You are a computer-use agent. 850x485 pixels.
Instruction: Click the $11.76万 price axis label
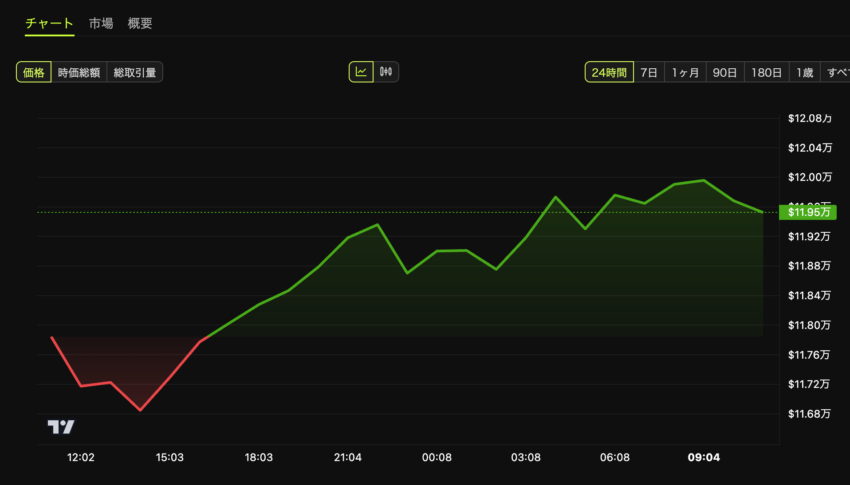tap(809, 355)
